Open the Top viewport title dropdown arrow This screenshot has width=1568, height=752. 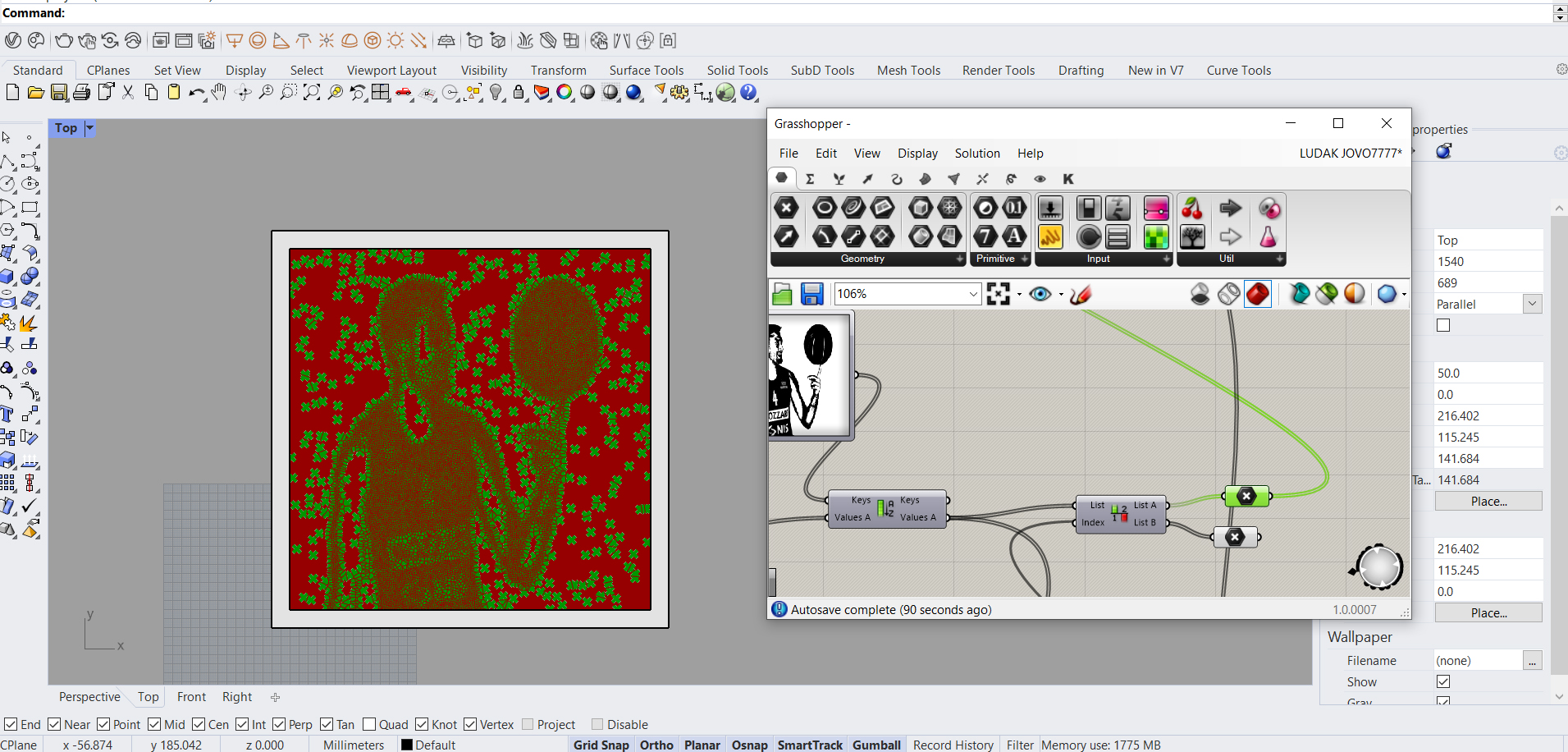pos(89,128)
